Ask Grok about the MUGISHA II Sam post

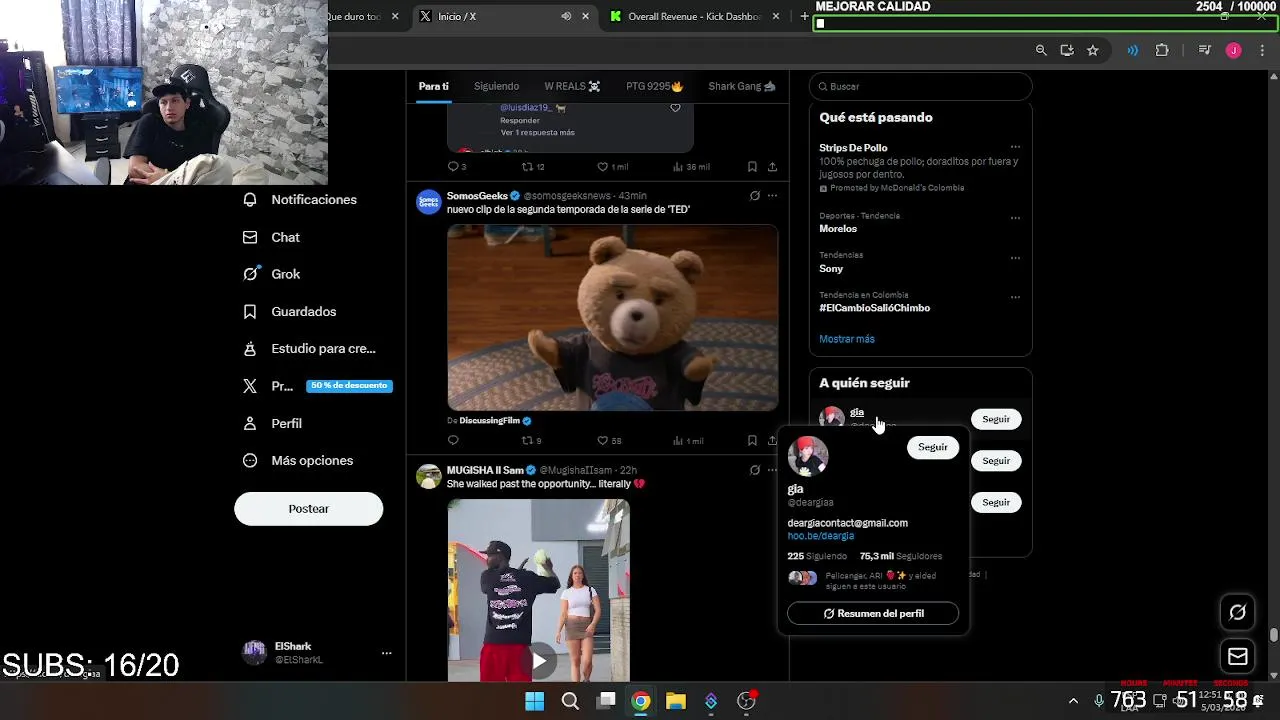pyautogui.click(x=755, y=470)
